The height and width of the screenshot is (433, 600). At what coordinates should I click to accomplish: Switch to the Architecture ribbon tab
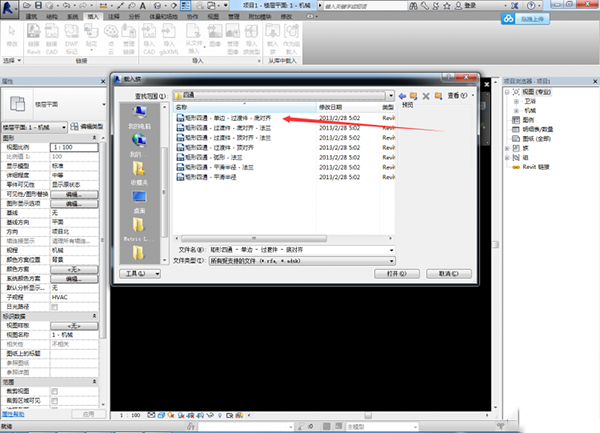[x=31, y=16]
